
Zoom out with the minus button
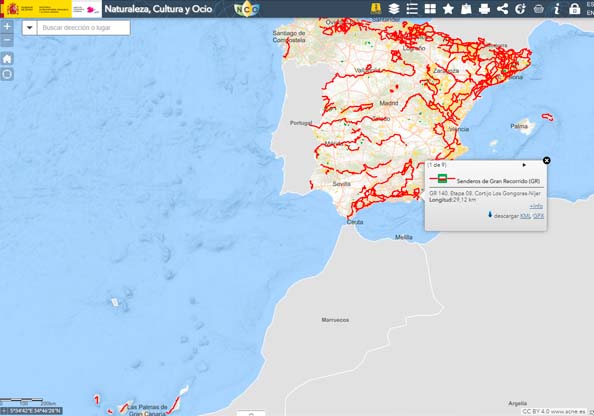(7, 40)
